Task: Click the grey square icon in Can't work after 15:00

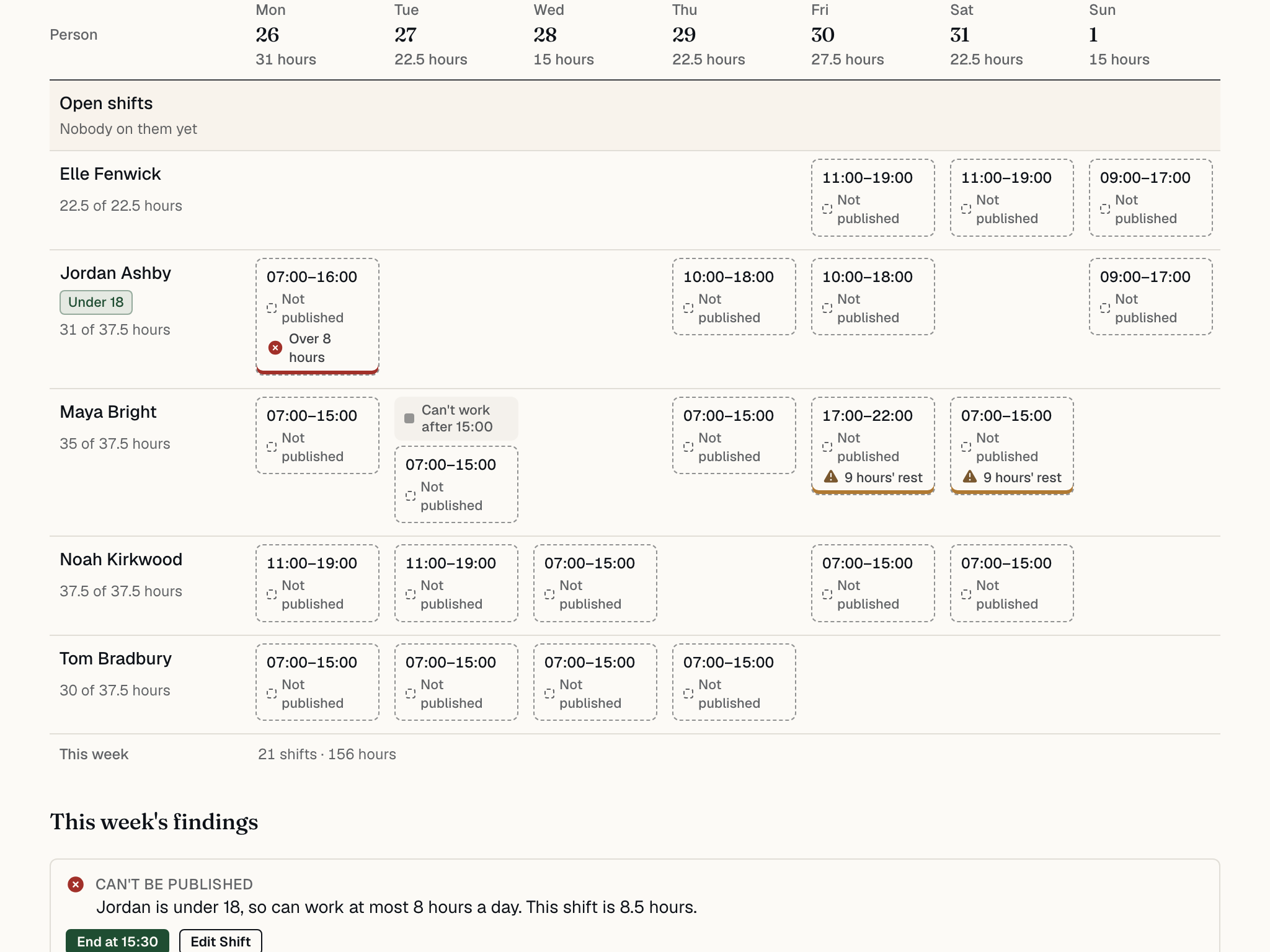Action: (409, 418)
